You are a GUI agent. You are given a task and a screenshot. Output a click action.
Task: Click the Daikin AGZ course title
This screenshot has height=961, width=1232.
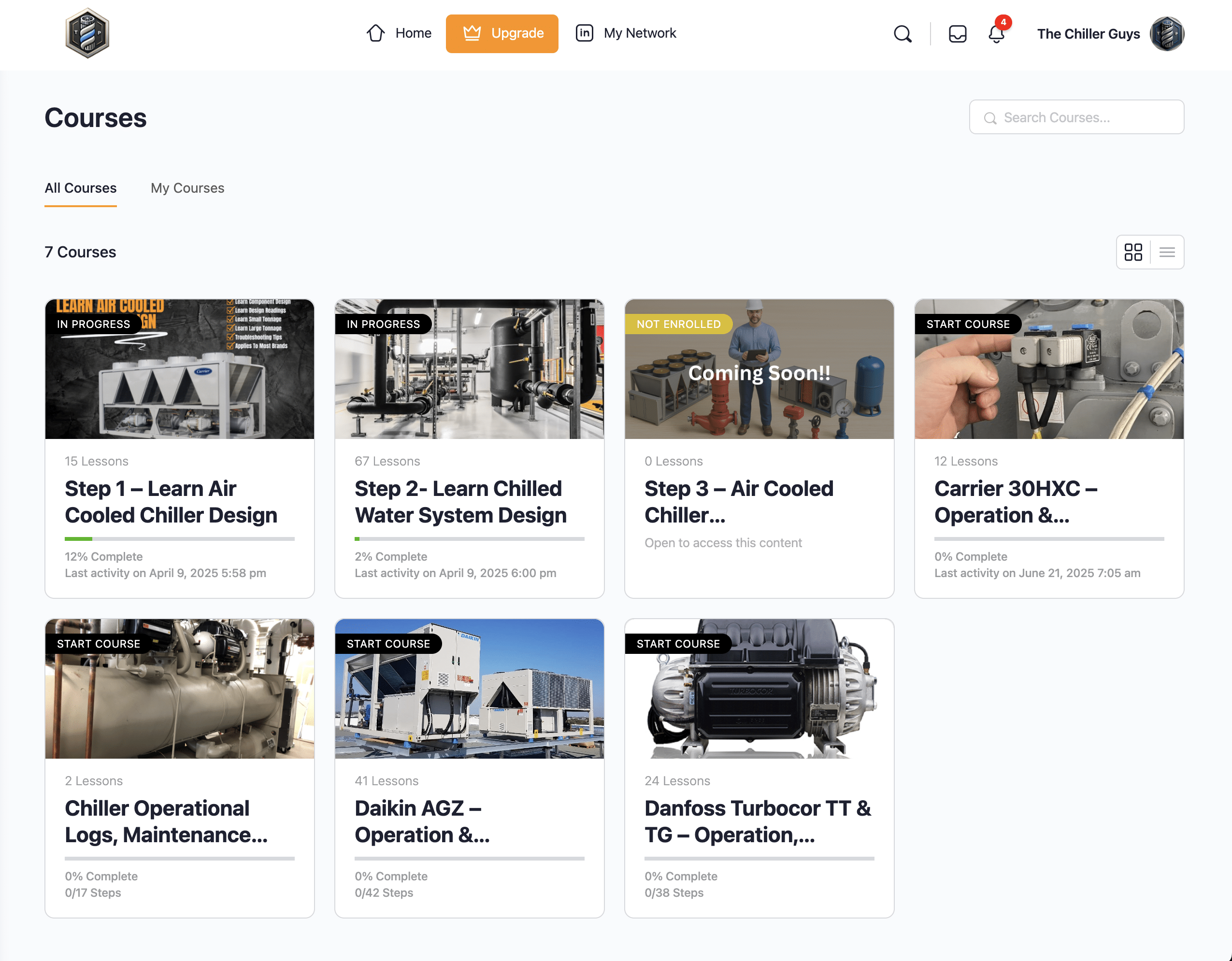[422, 821]
